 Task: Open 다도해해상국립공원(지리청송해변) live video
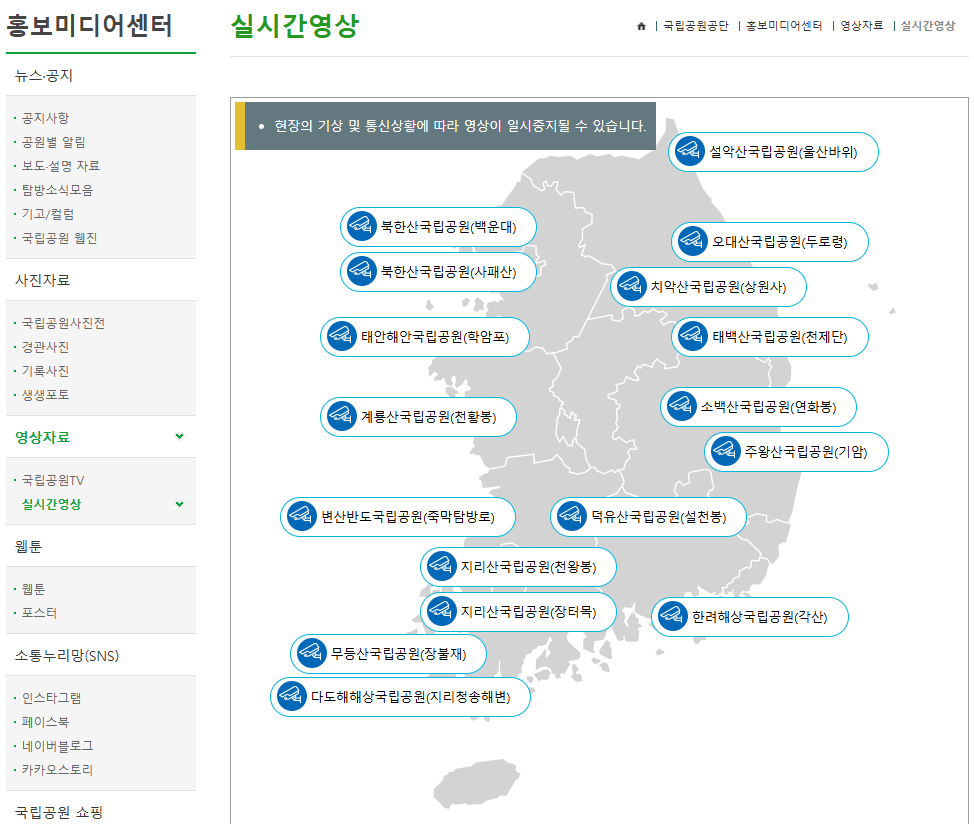[x=400, y=697]
